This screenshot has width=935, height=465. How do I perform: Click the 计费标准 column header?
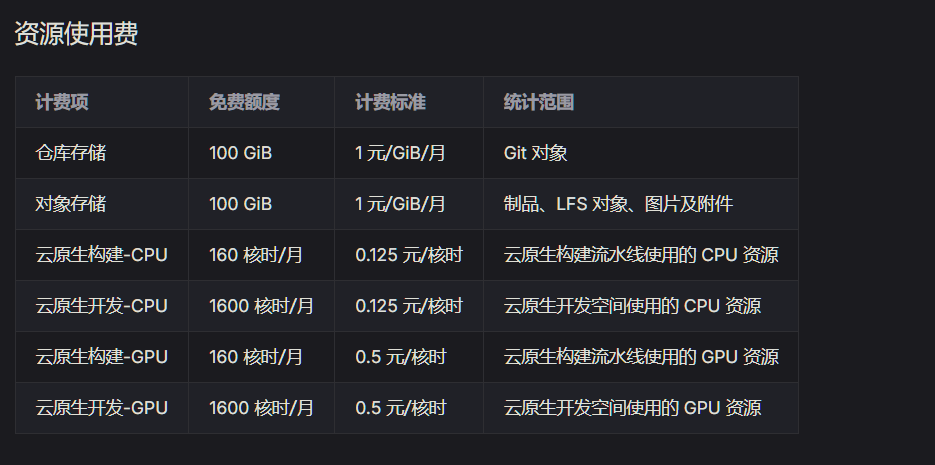(390, 102)
